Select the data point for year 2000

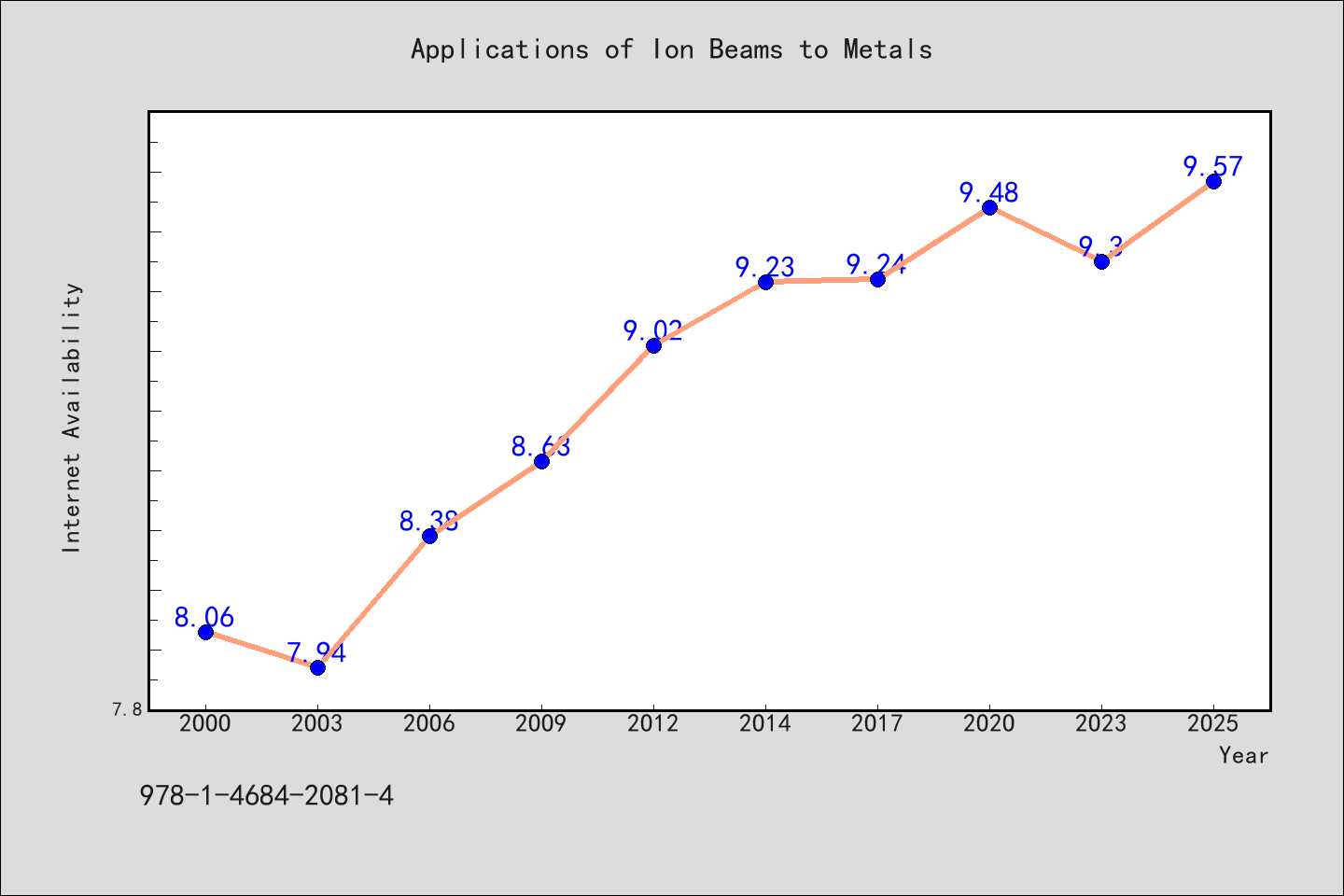pyautogui.click(x=205, y=632)
